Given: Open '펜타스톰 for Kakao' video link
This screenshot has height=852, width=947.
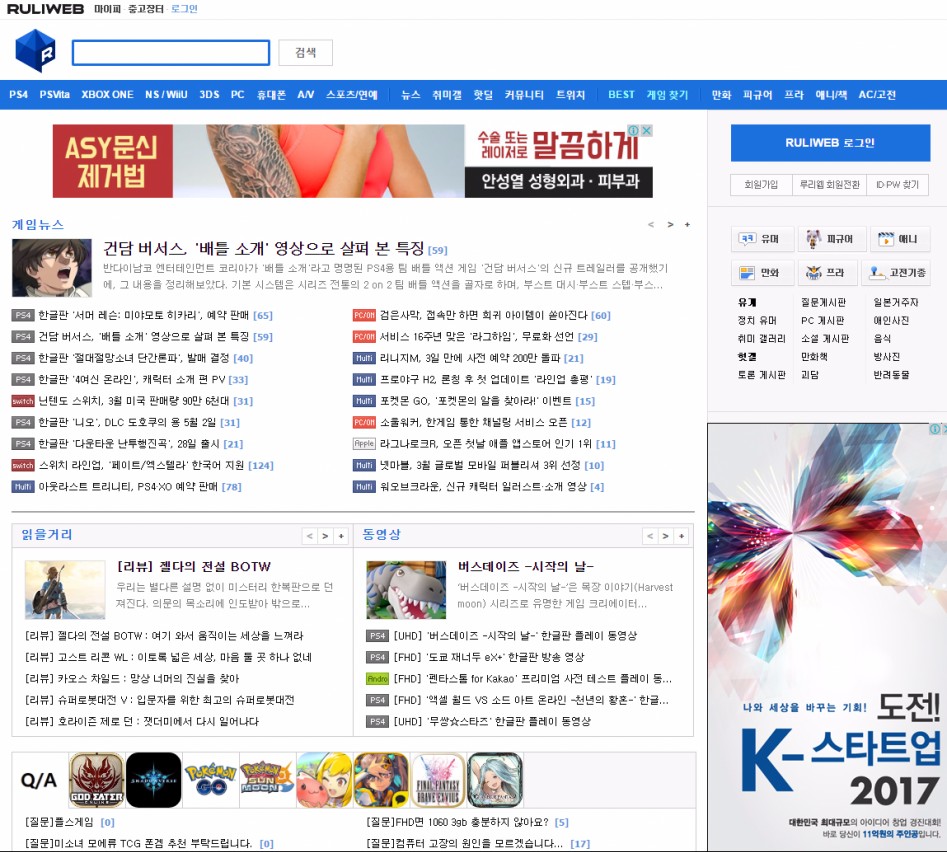Looking at the screenshot, I should (533, 679).
